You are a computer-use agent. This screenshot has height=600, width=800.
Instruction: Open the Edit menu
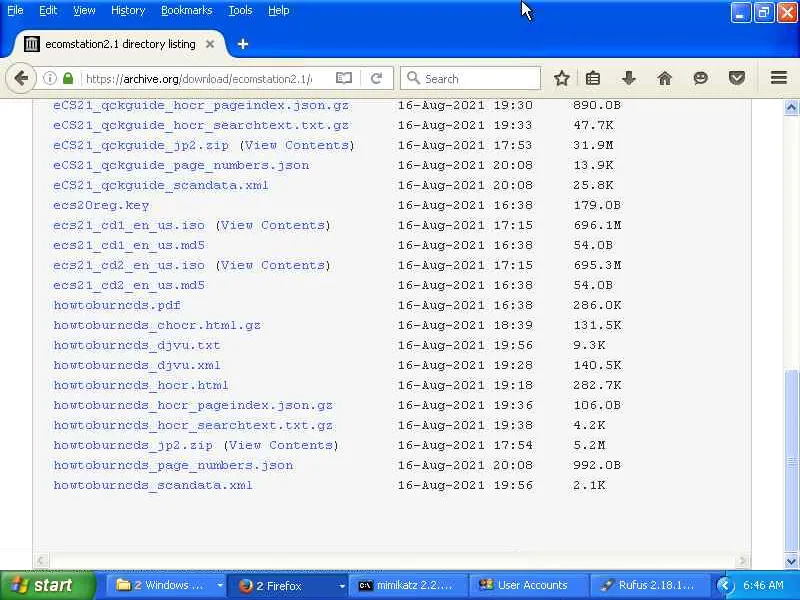[x=48, y=10]
